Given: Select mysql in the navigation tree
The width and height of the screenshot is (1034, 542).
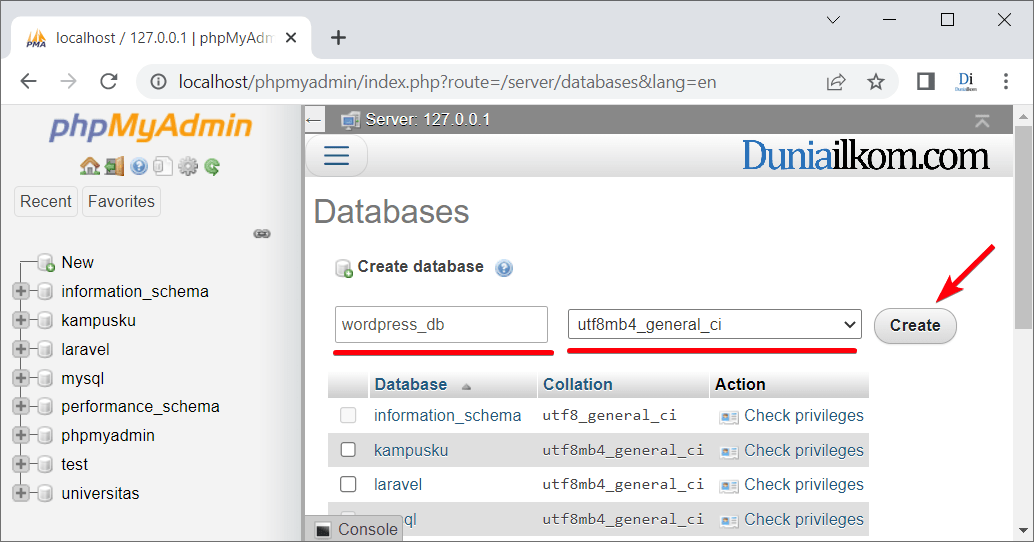Looking at the screenshot, I should [x=82, y=378].
